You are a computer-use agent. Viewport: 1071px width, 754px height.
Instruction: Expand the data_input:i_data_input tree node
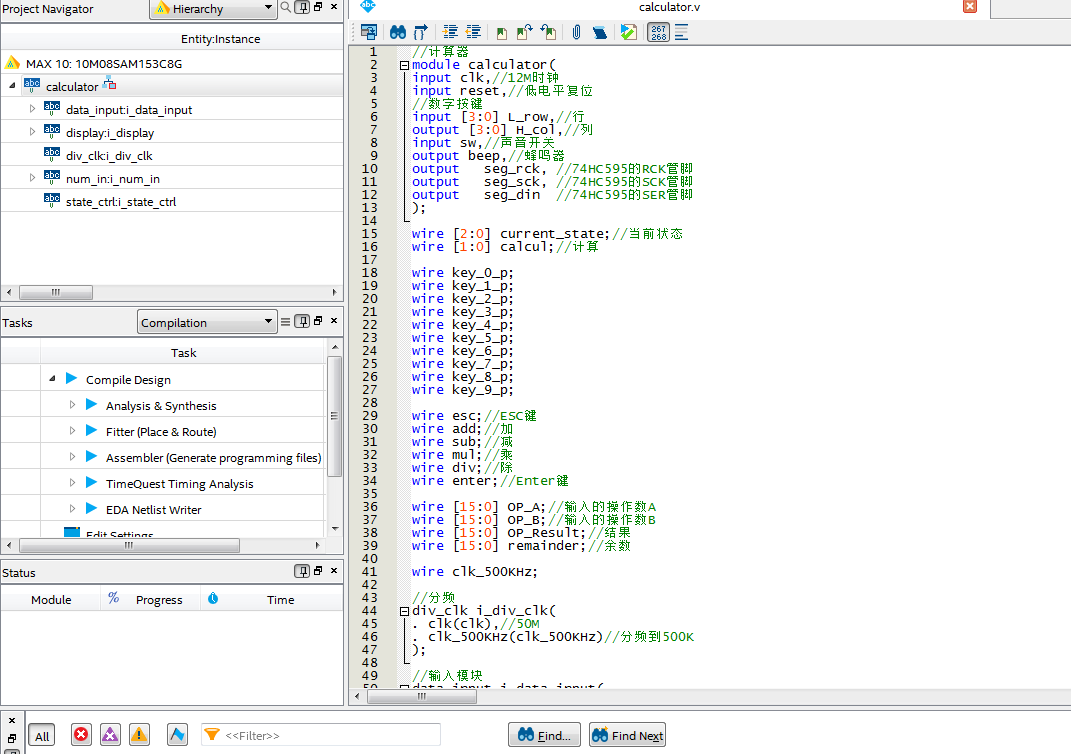point(32,109)
